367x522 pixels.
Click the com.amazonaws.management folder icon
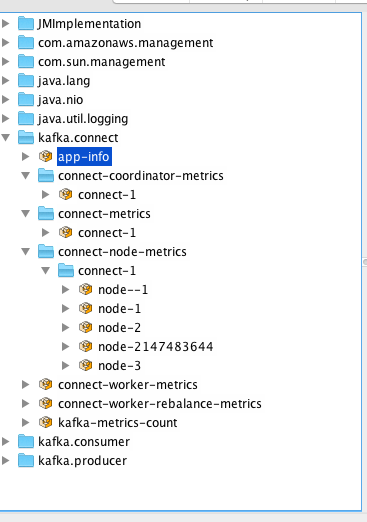click(x=26, y=42)
